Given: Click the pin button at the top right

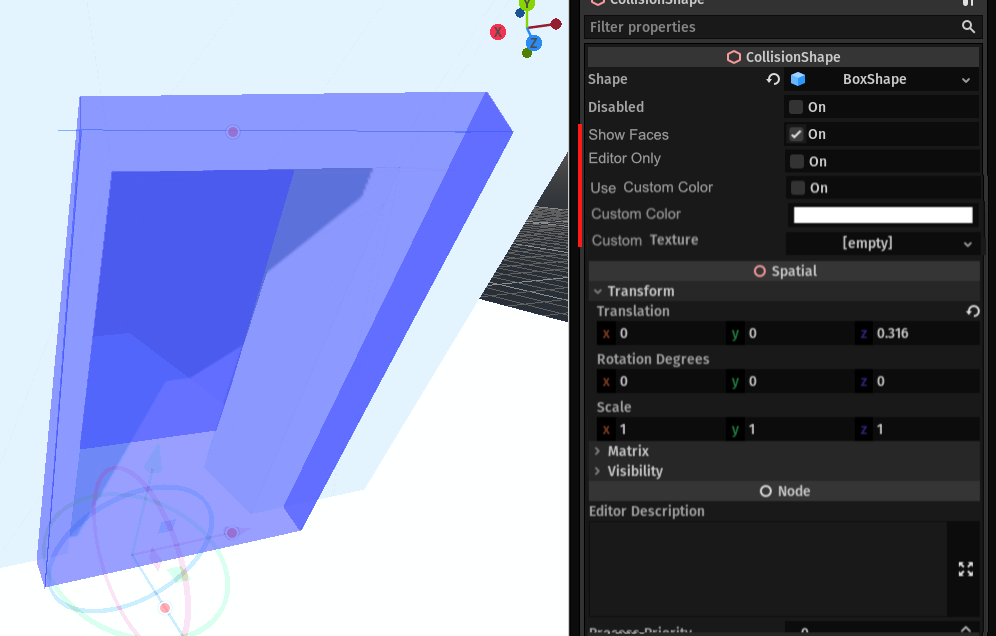Looking at the screenshot, I should [x=969, y=4].
